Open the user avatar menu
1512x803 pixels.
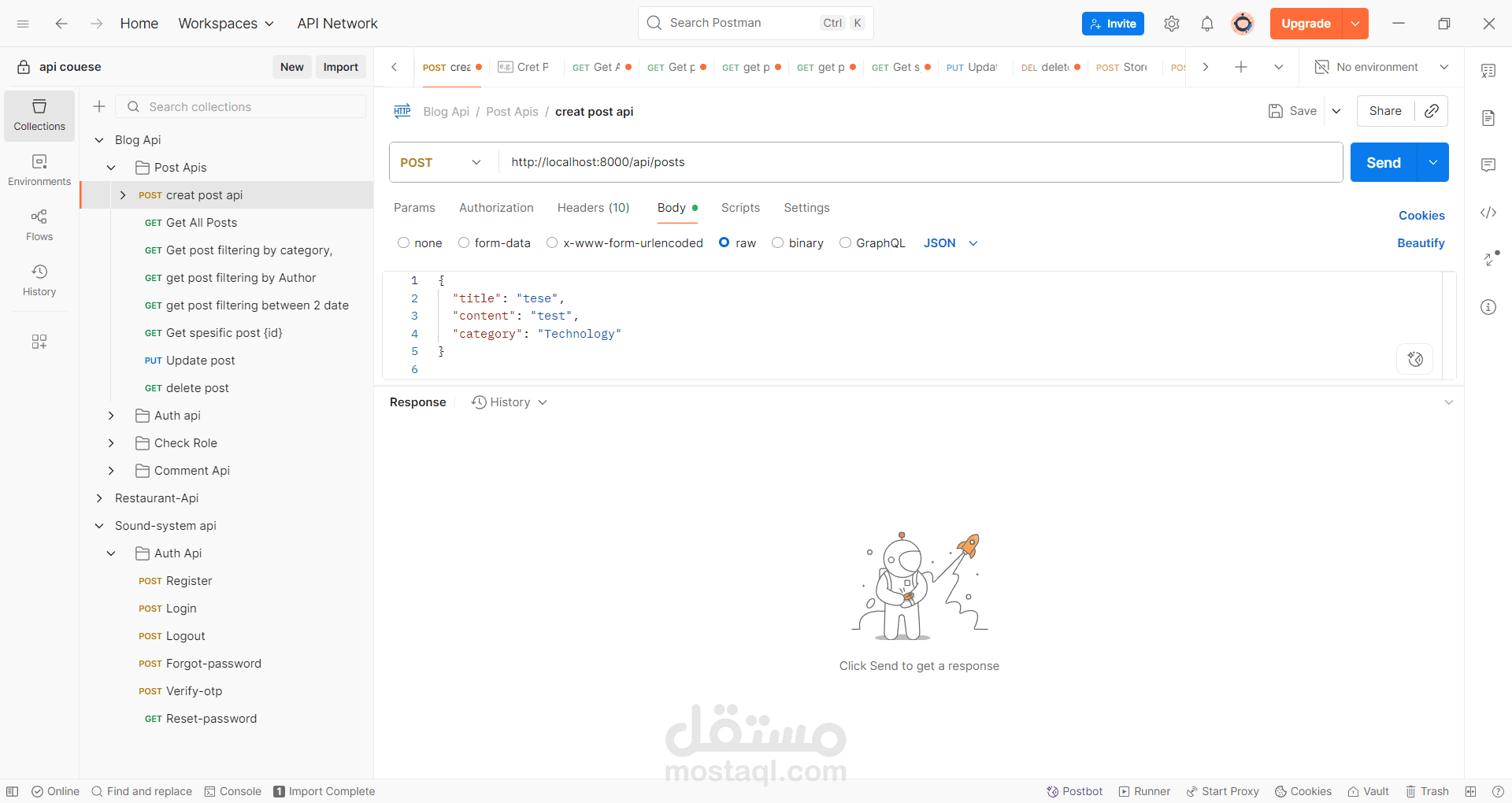pyautogui.click(x=1243, y=24)
